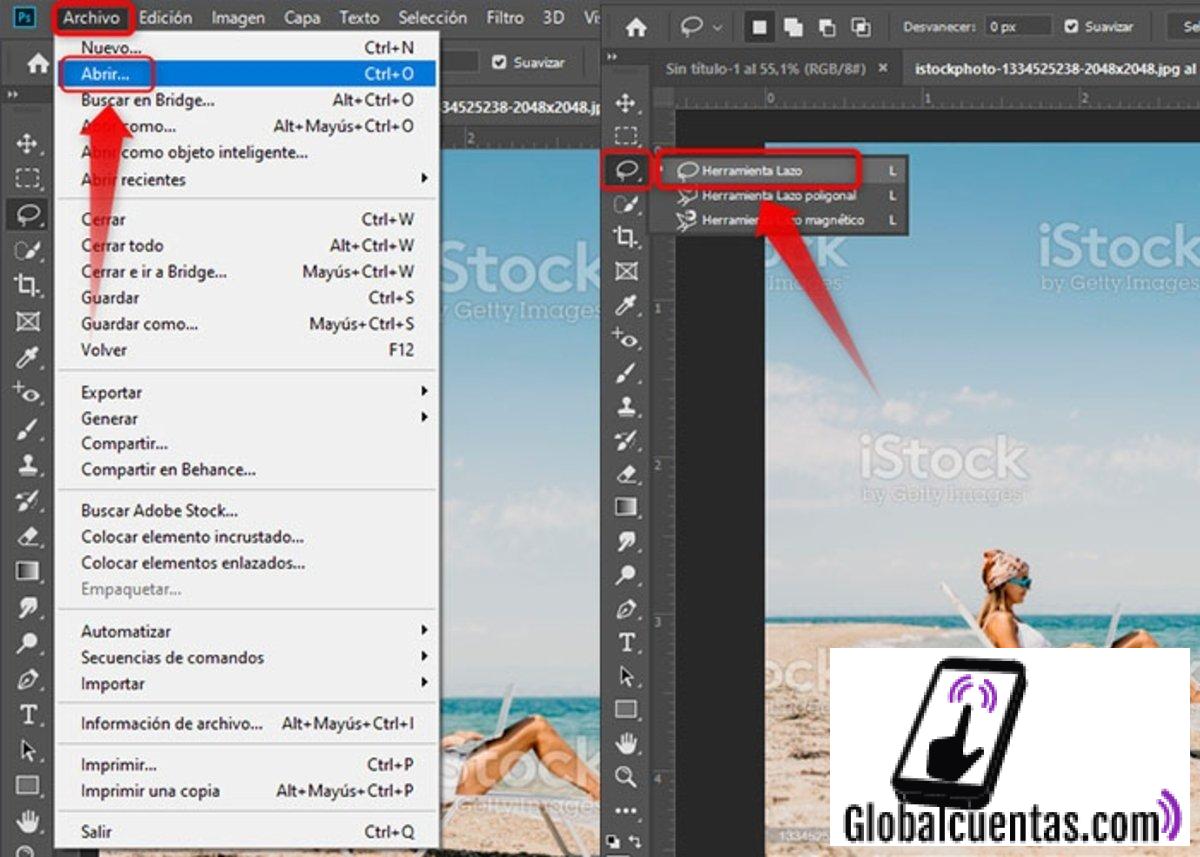The width and height of the screenshot is (1200, 857).
Task: Enable the Add to selection mode button
Action: (793, 27)
